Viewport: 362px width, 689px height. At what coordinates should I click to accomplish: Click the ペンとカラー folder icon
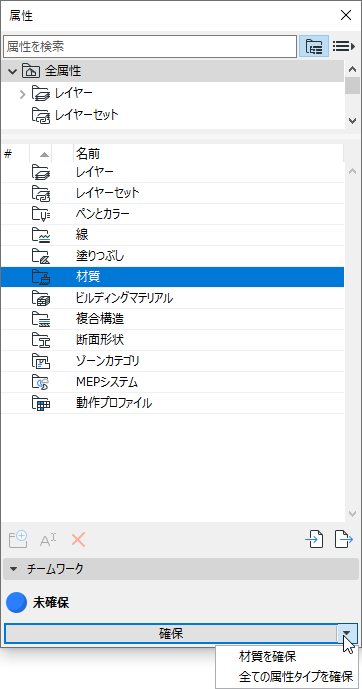41,214
